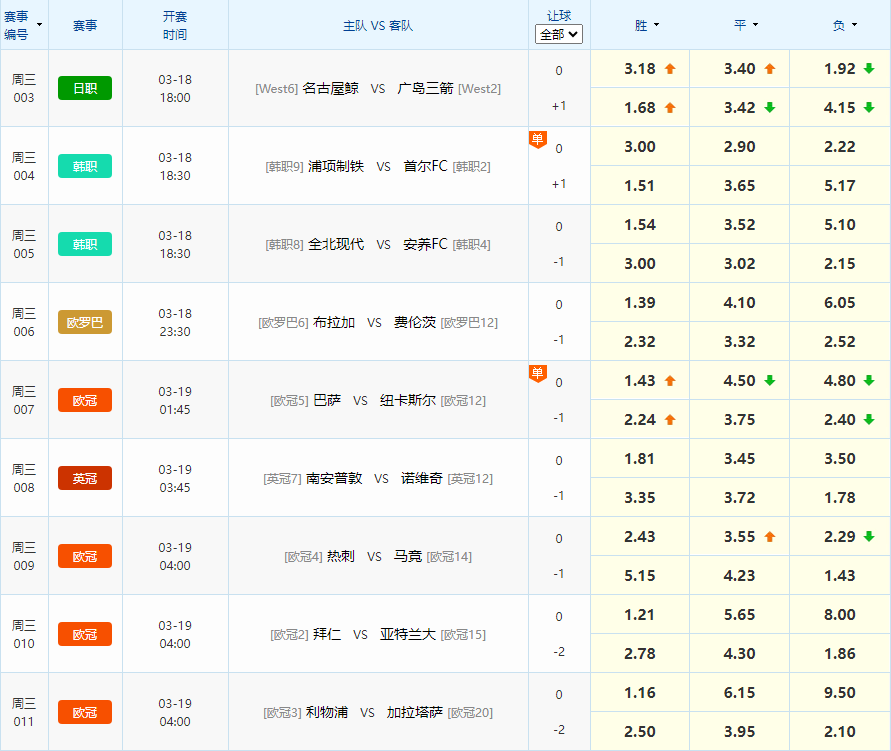Select draw odds 4.50 for match 007
This screenshot has width=891, height=751.
pos(739,381)
